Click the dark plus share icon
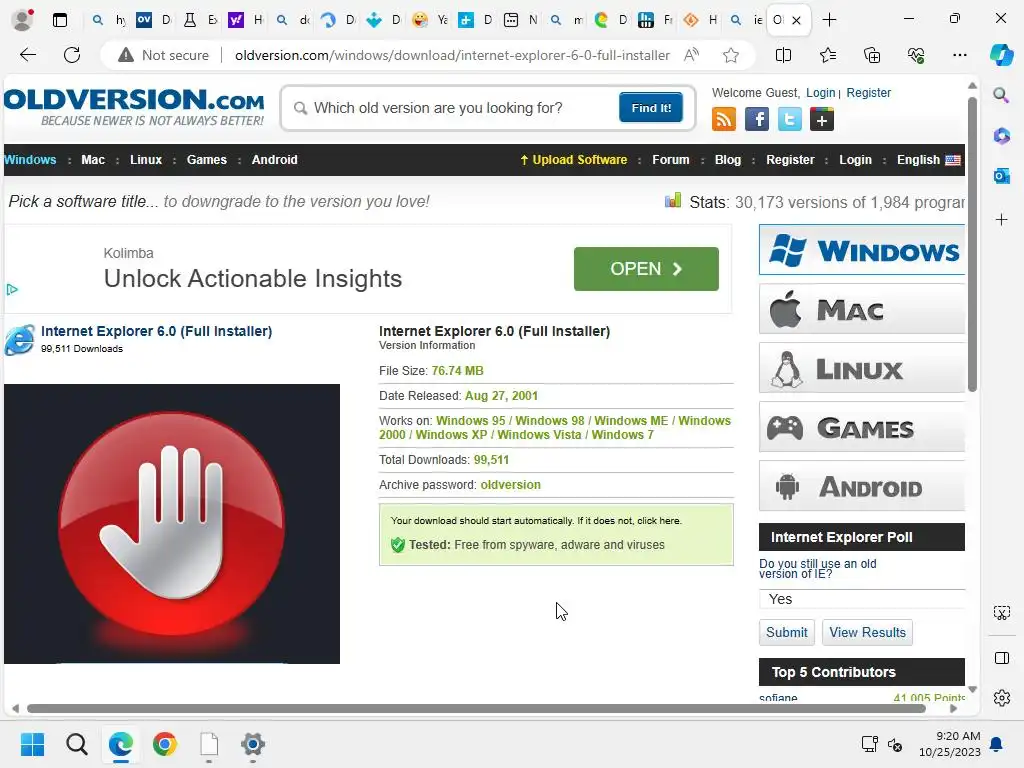This screenshot has height=768, width=1024. coord(822,120)
